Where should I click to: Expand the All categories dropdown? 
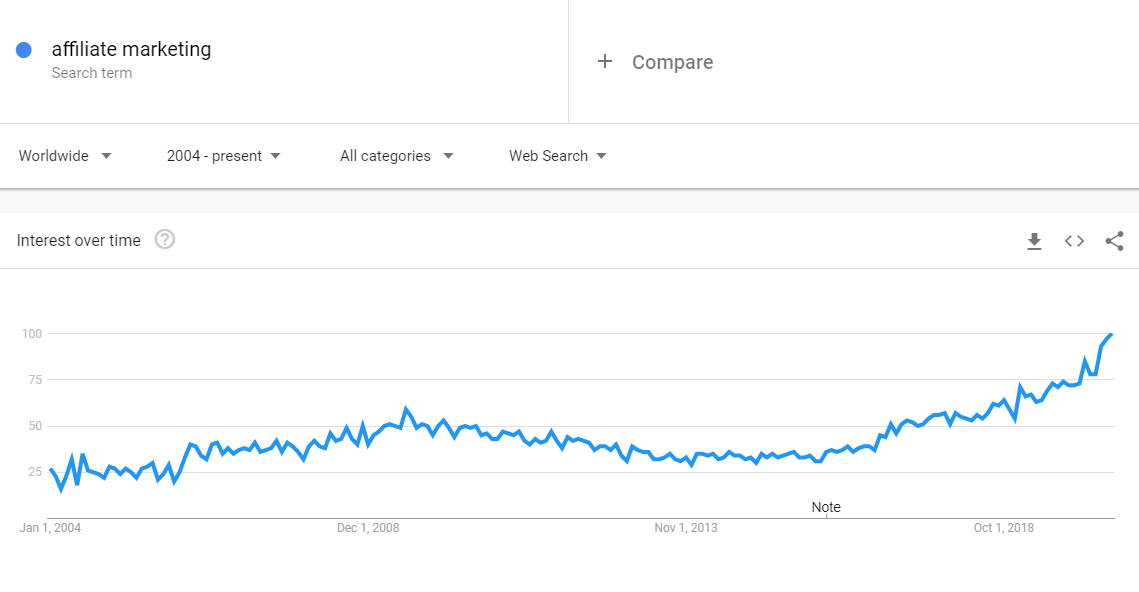pyautogui.click(x=397, y=156)
